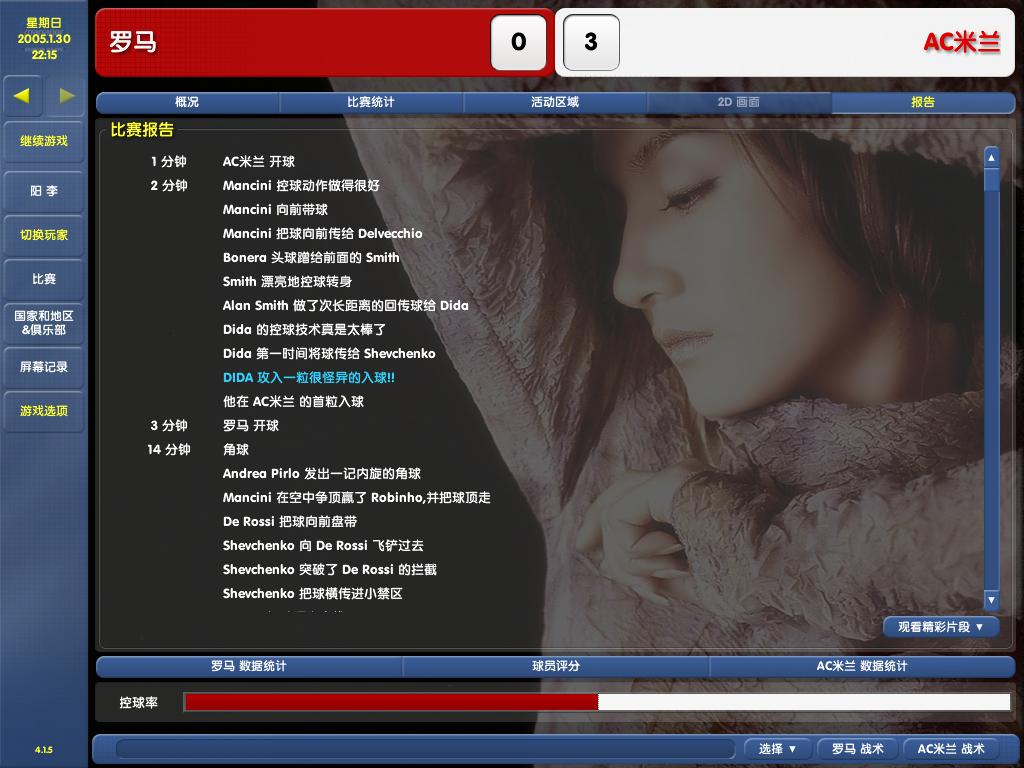Switch to the 概况 tab
Screen dimensions: 1024x768
[x=187, y=103]
